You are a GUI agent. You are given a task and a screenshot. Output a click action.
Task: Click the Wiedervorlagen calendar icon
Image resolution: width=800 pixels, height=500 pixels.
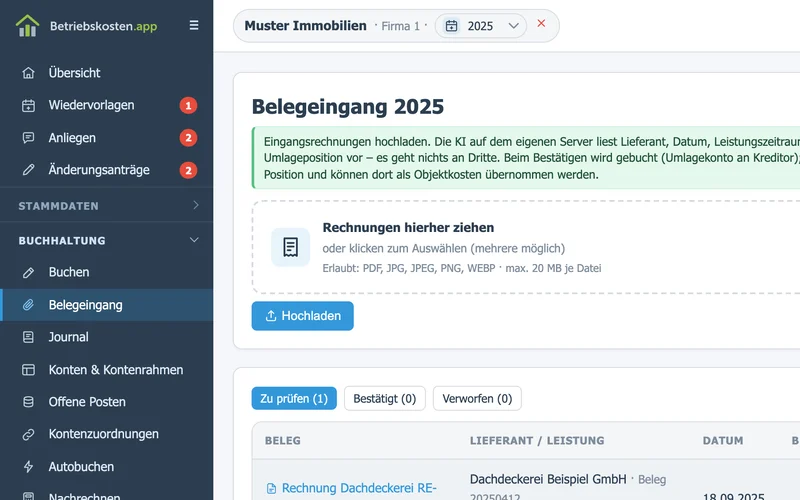click(29, 106)
